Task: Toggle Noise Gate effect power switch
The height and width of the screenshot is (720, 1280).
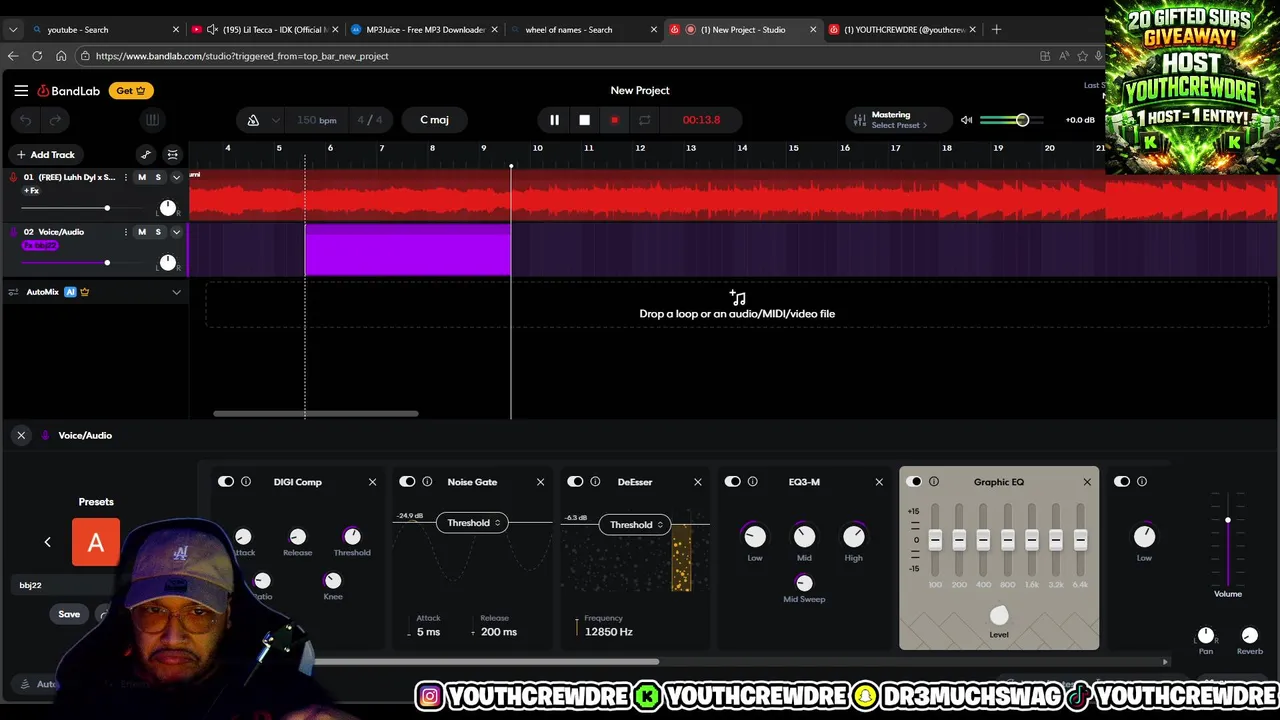Action: point(407,482)
